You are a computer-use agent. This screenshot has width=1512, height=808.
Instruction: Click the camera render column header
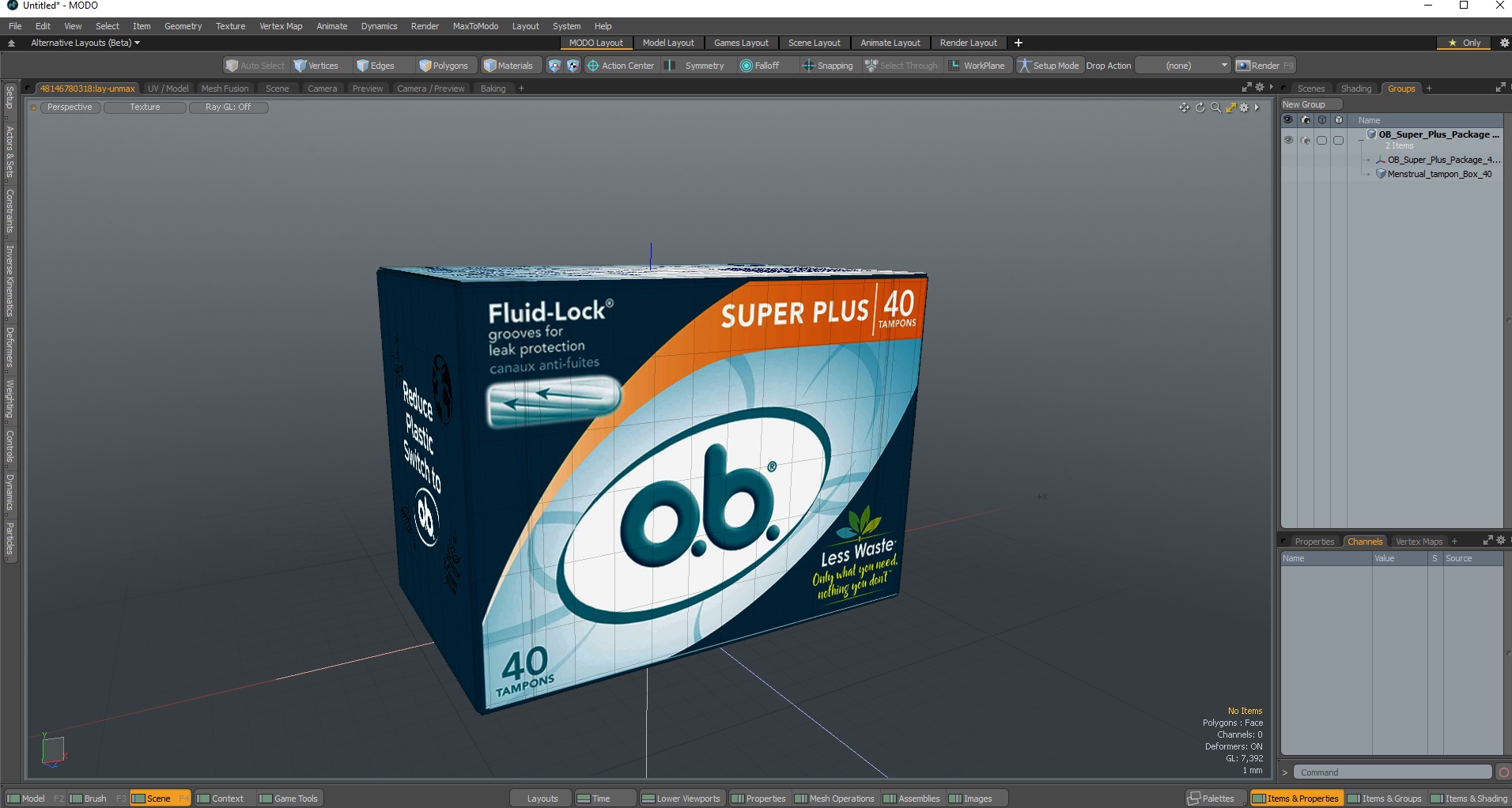(x=1306, y=120)
